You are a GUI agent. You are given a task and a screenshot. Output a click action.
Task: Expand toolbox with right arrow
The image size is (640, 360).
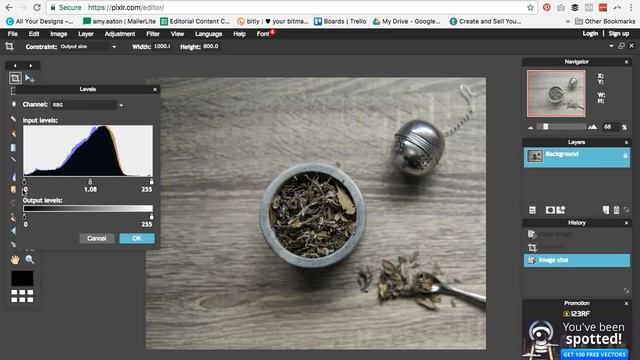coord(31,65)
